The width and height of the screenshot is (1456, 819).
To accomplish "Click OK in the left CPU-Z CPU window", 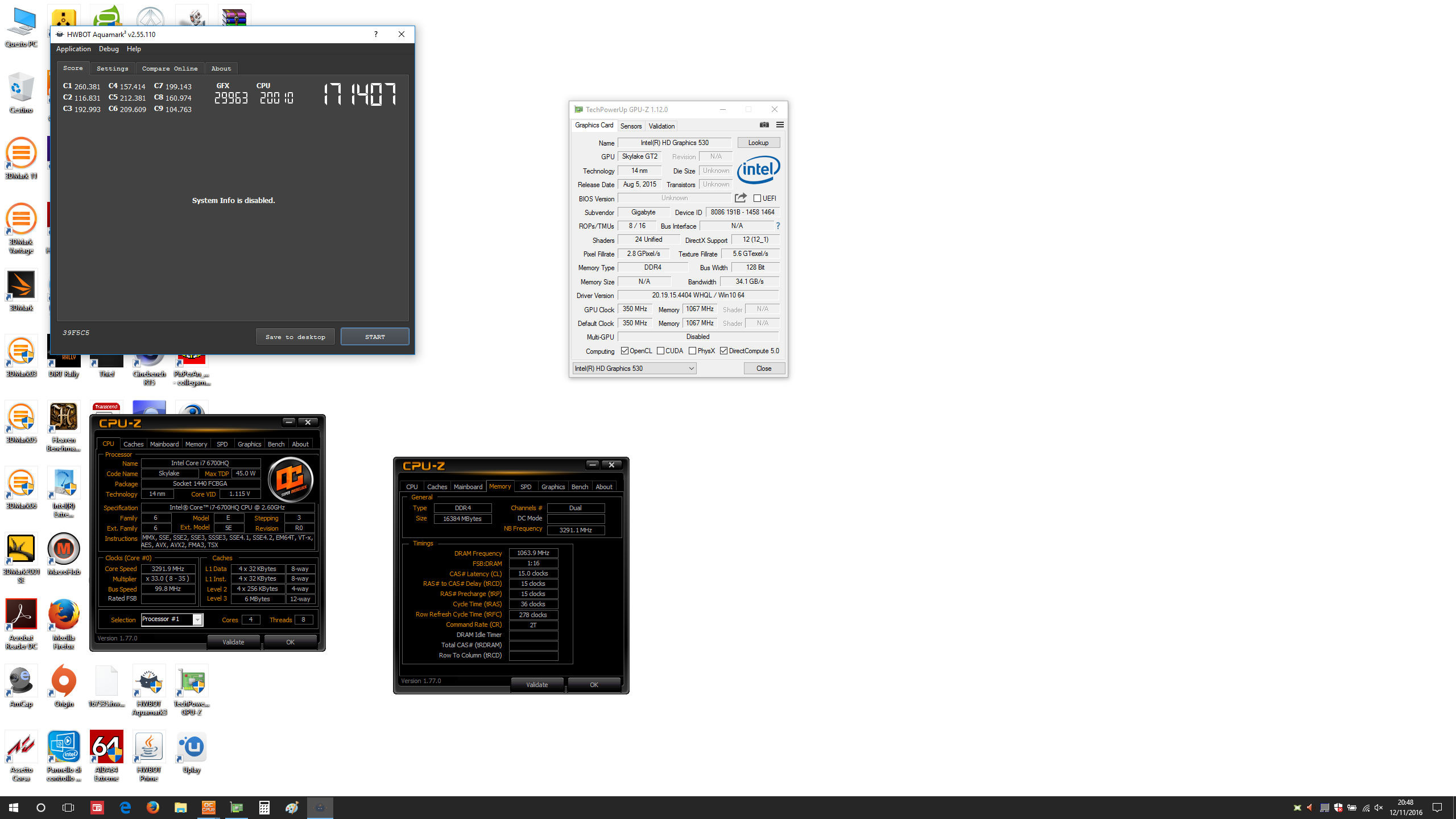I will tap(290, 642).
